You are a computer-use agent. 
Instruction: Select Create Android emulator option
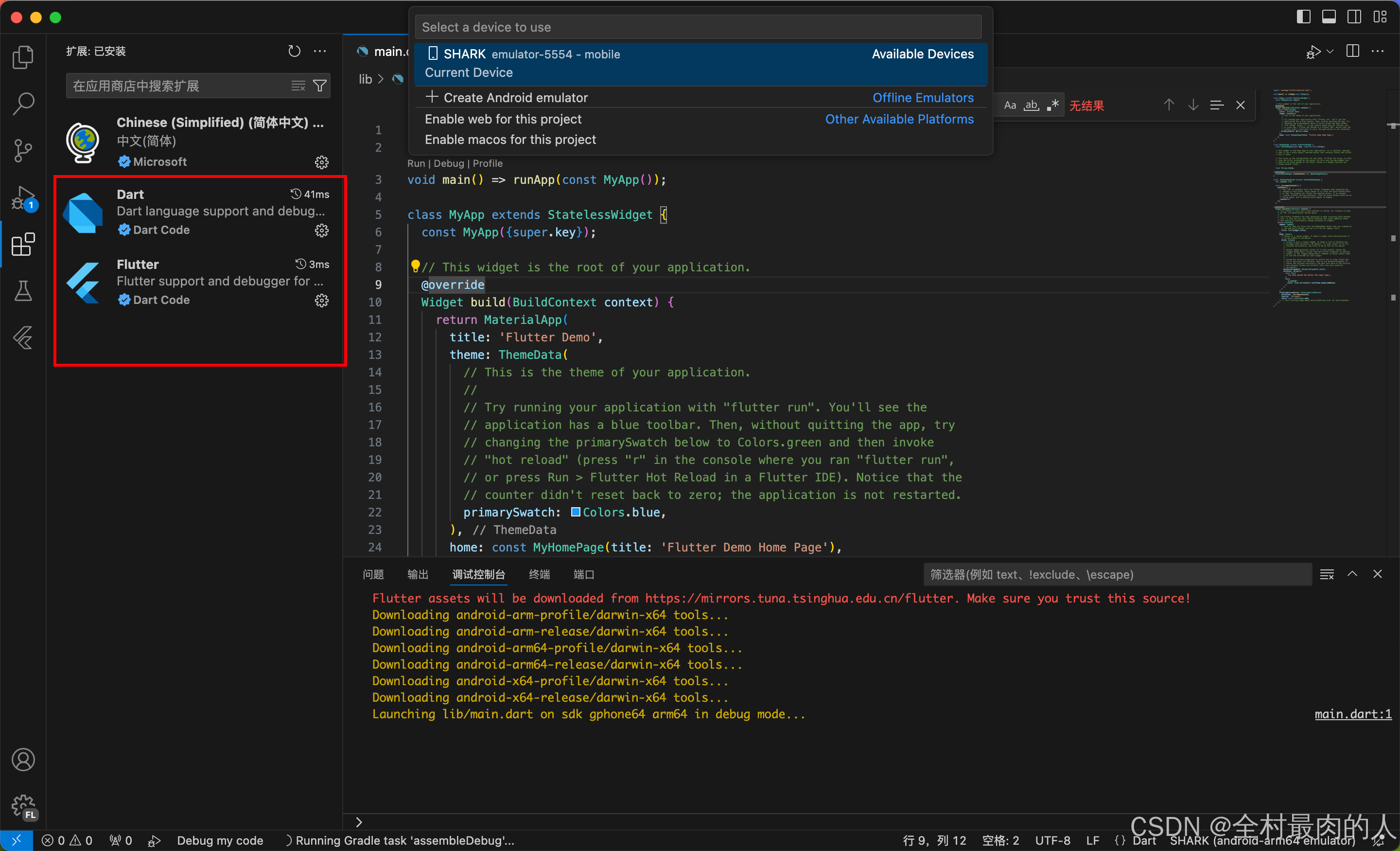coord(515,98)
